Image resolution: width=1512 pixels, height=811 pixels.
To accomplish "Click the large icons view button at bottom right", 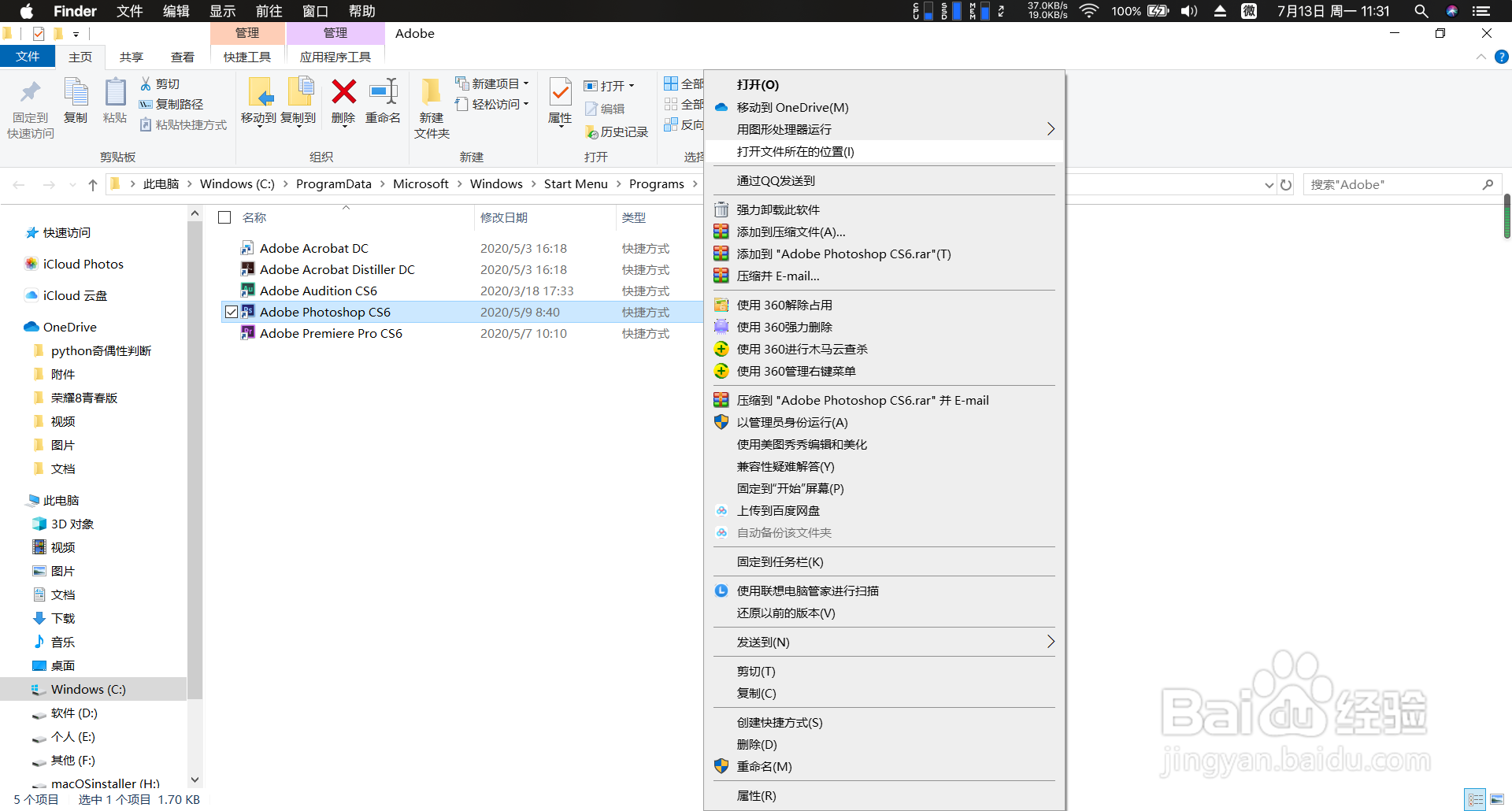I will [x=1497, y=799].
